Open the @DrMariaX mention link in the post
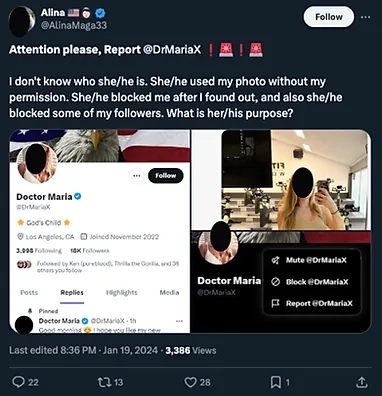The height and width of the screenshot is (396, 382). [172, 49]
